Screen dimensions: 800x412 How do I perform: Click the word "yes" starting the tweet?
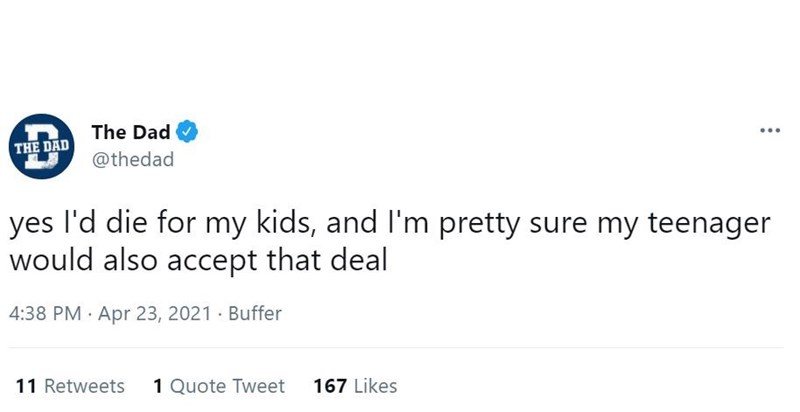[31, 225]
